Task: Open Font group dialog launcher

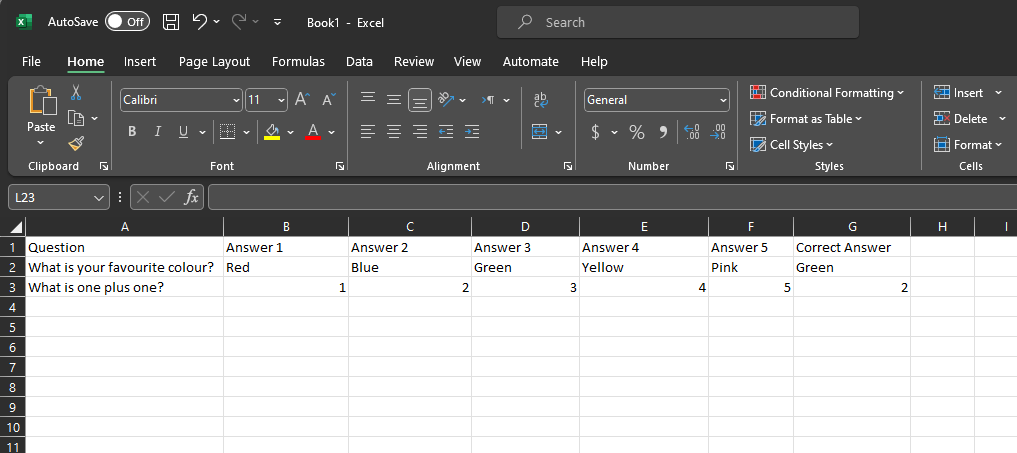Action: point(340,166)
